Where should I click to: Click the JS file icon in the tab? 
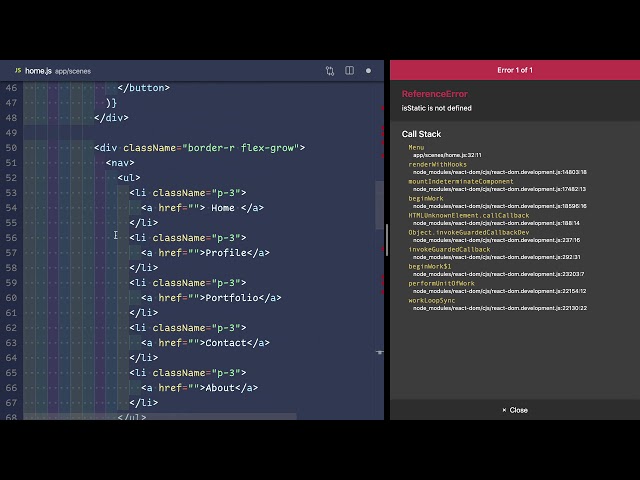coord(18,71)
